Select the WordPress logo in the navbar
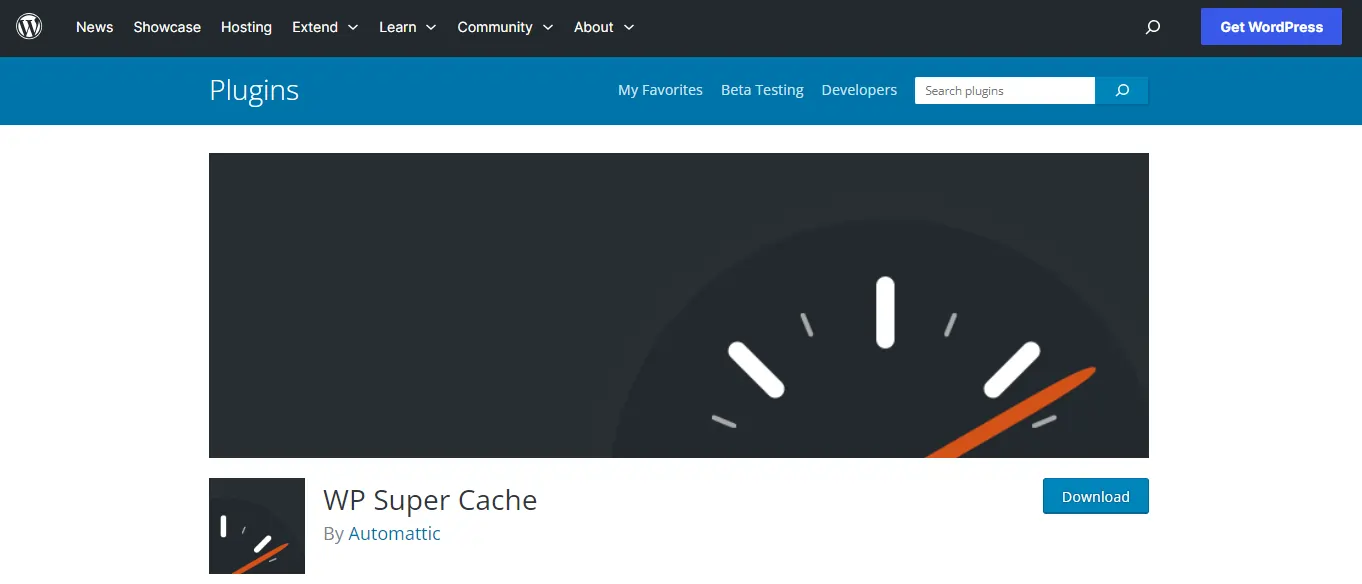This screenshot has width=1362, height=584. point(28,27)
